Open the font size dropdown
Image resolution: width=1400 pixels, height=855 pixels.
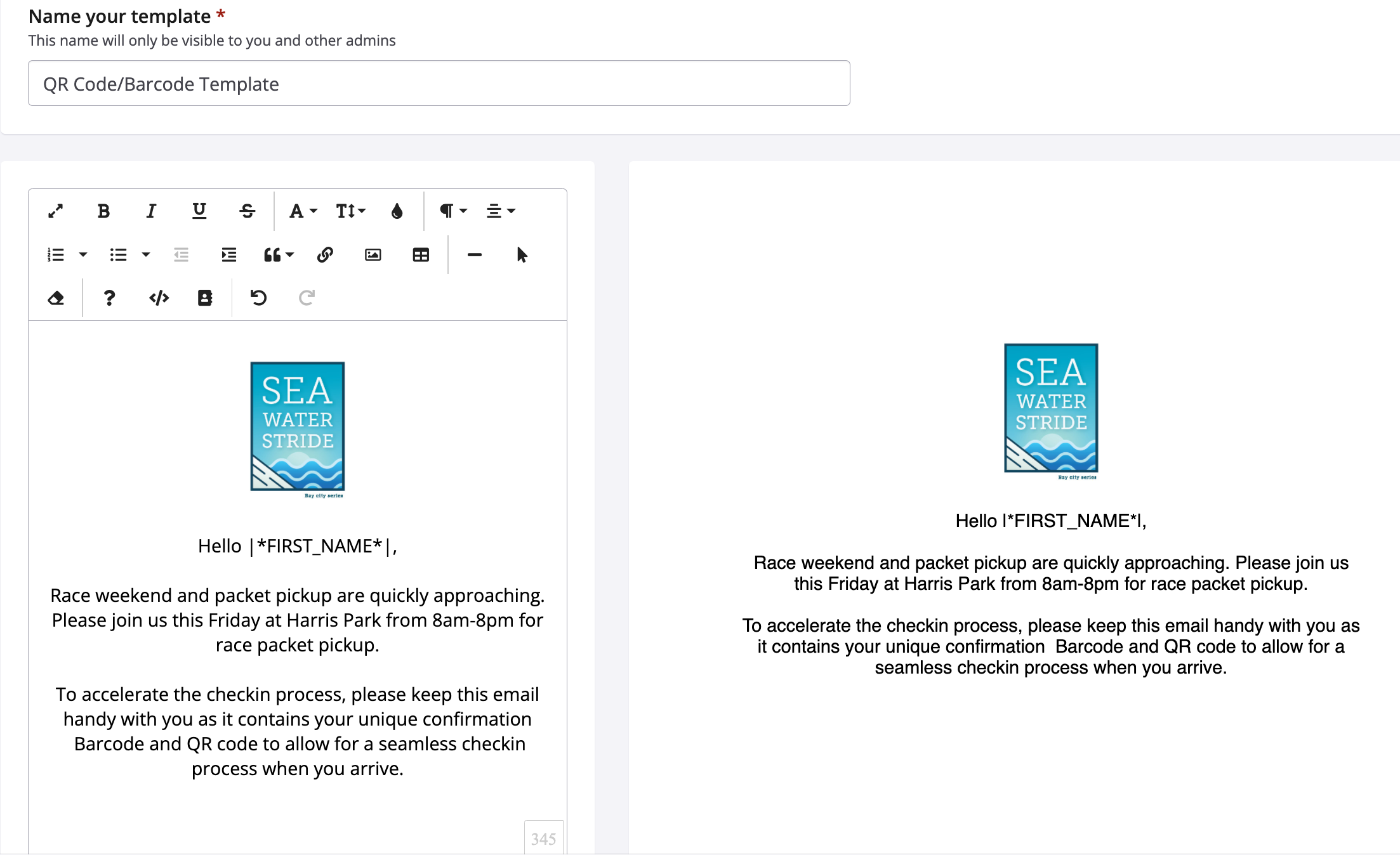pos(350,211)
